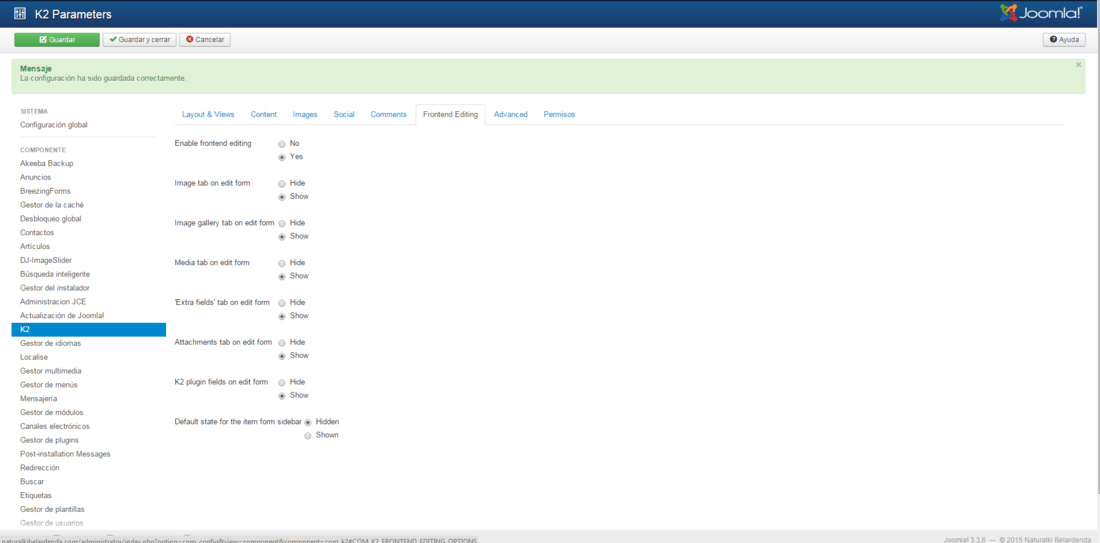Viewport: 1100px width, 543px height.
Task: Select Show for Attachments tab
Action: pos(282,356)
